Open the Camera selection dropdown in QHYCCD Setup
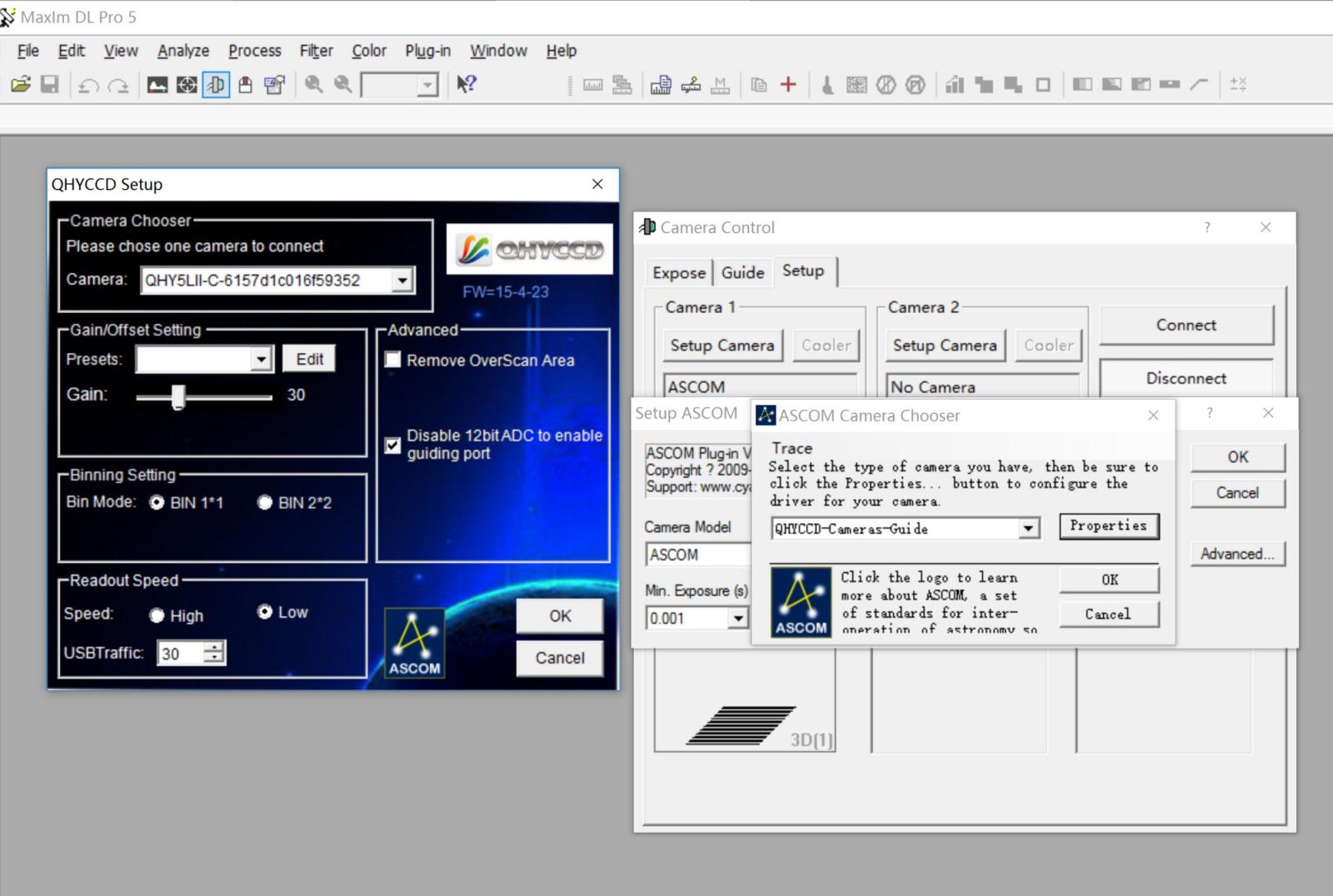The image size is (1333, 896). coord(402,281)
